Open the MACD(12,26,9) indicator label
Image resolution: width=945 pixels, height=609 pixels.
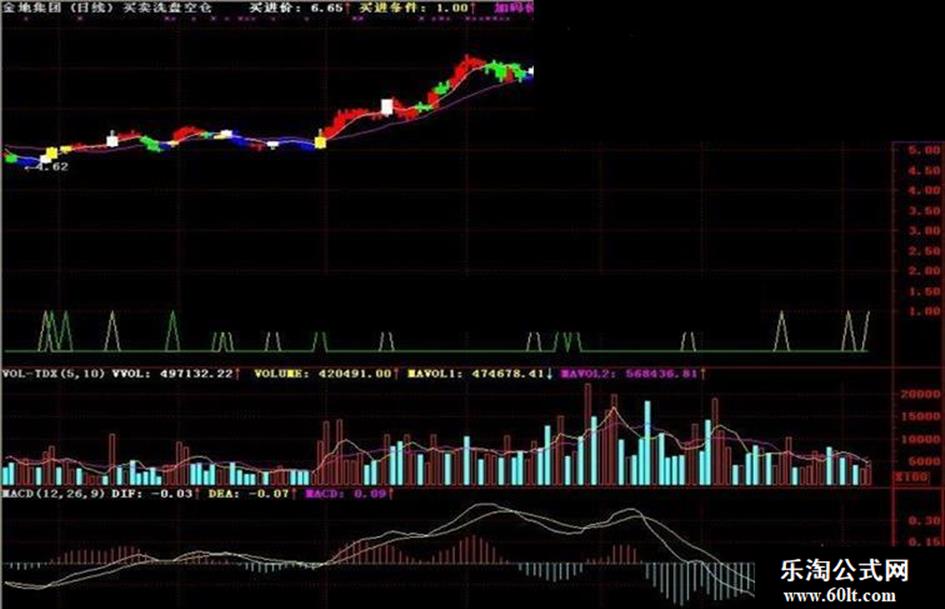54,494
